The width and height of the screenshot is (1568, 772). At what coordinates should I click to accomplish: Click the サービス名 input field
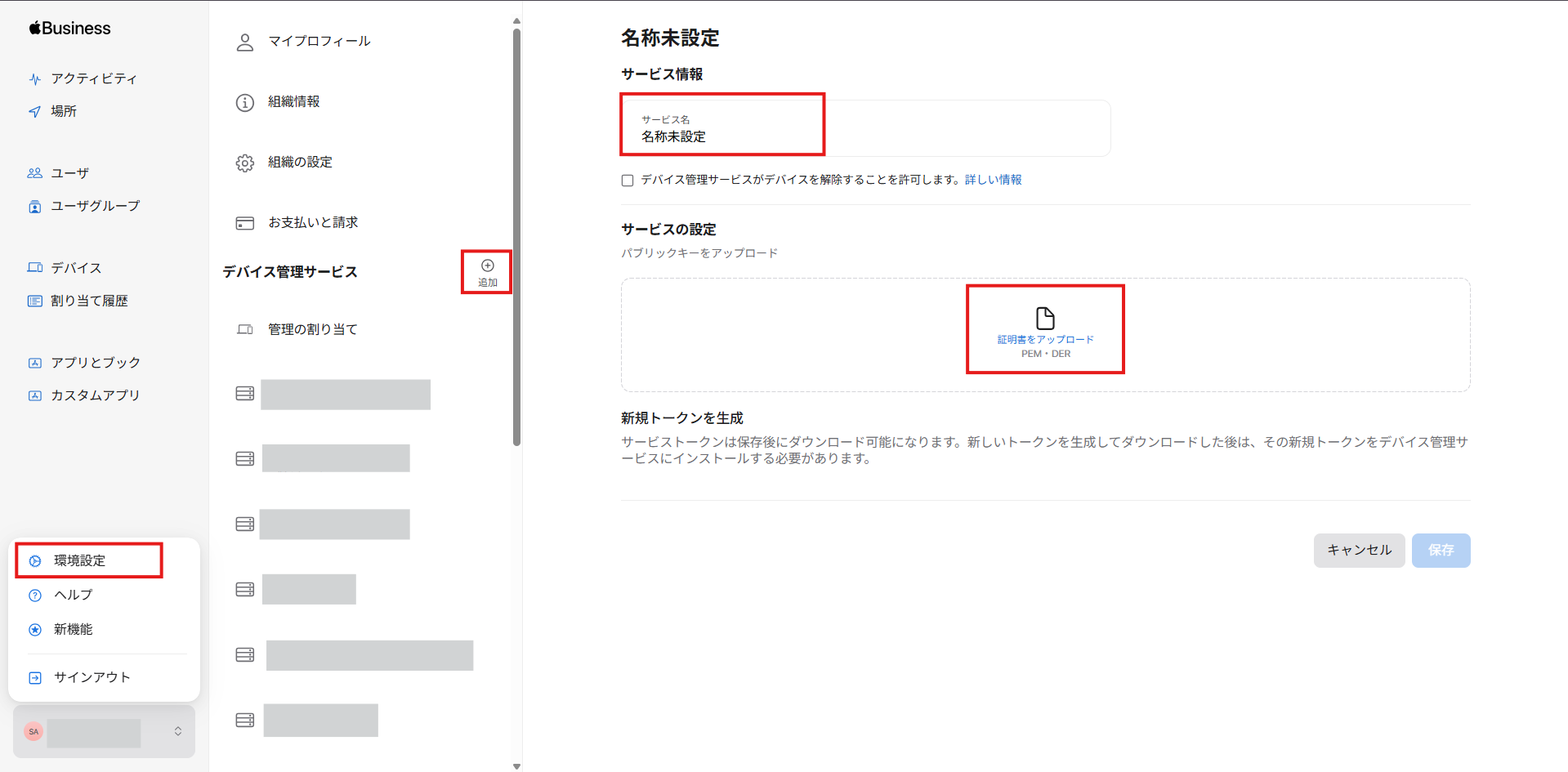coord(722,131)
